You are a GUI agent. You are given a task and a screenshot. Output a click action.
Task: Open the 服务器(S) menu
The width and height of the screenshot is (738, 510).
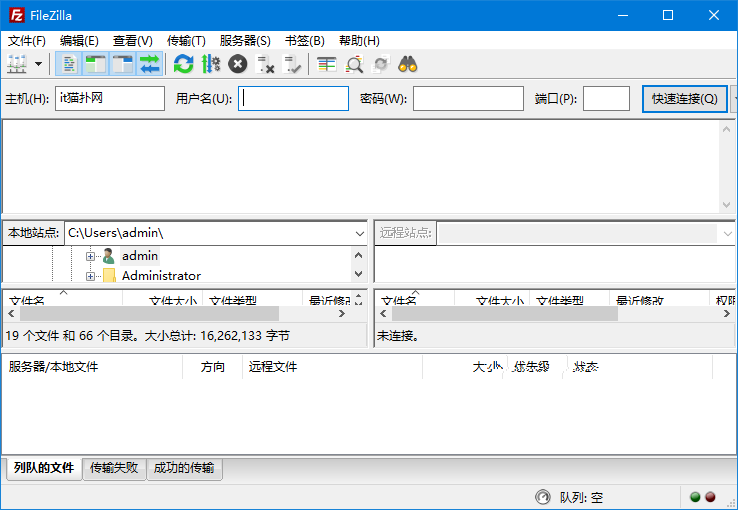(x=245, y=41)
